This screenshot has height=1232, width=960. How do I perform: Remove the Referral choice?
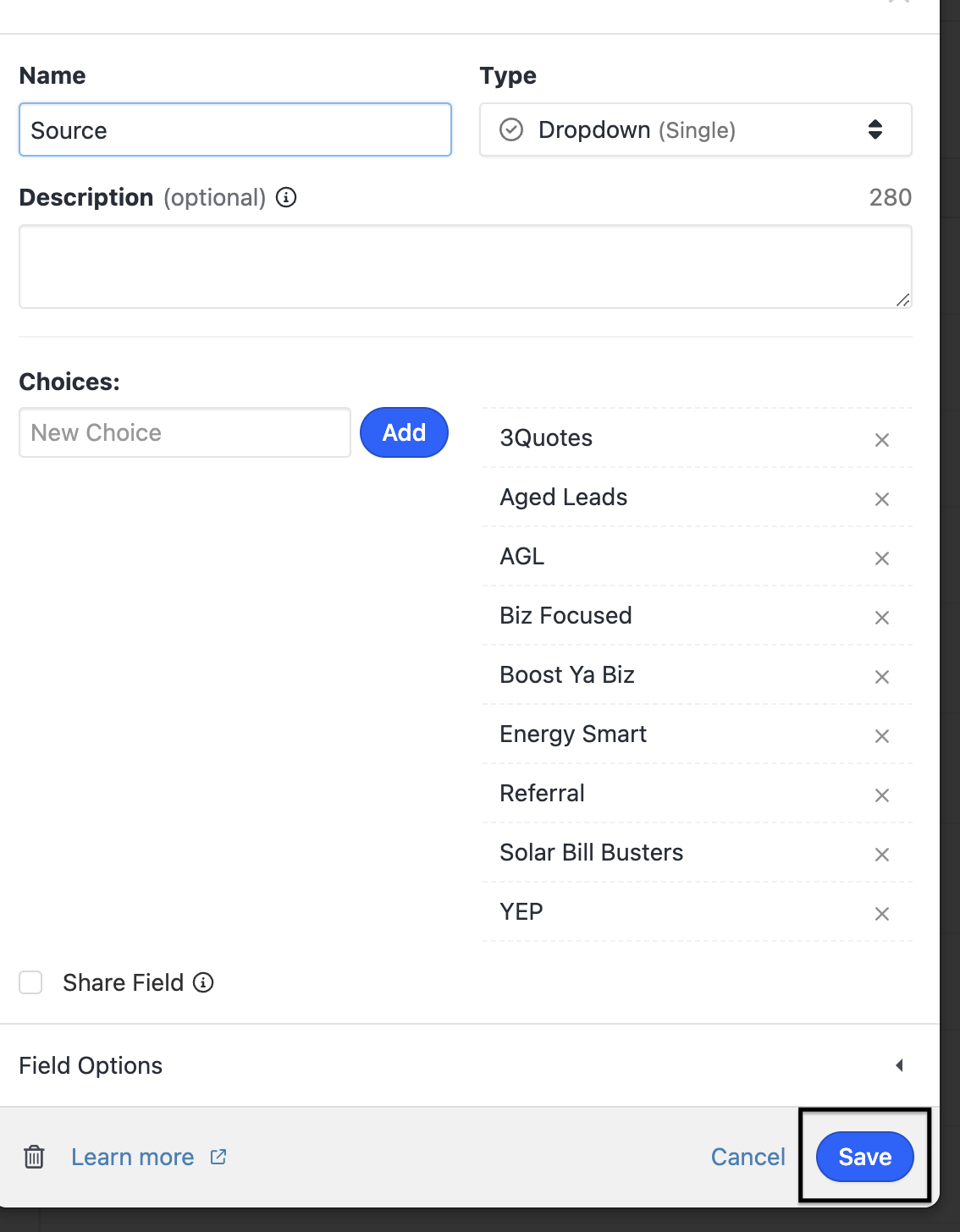pos(881,795)
